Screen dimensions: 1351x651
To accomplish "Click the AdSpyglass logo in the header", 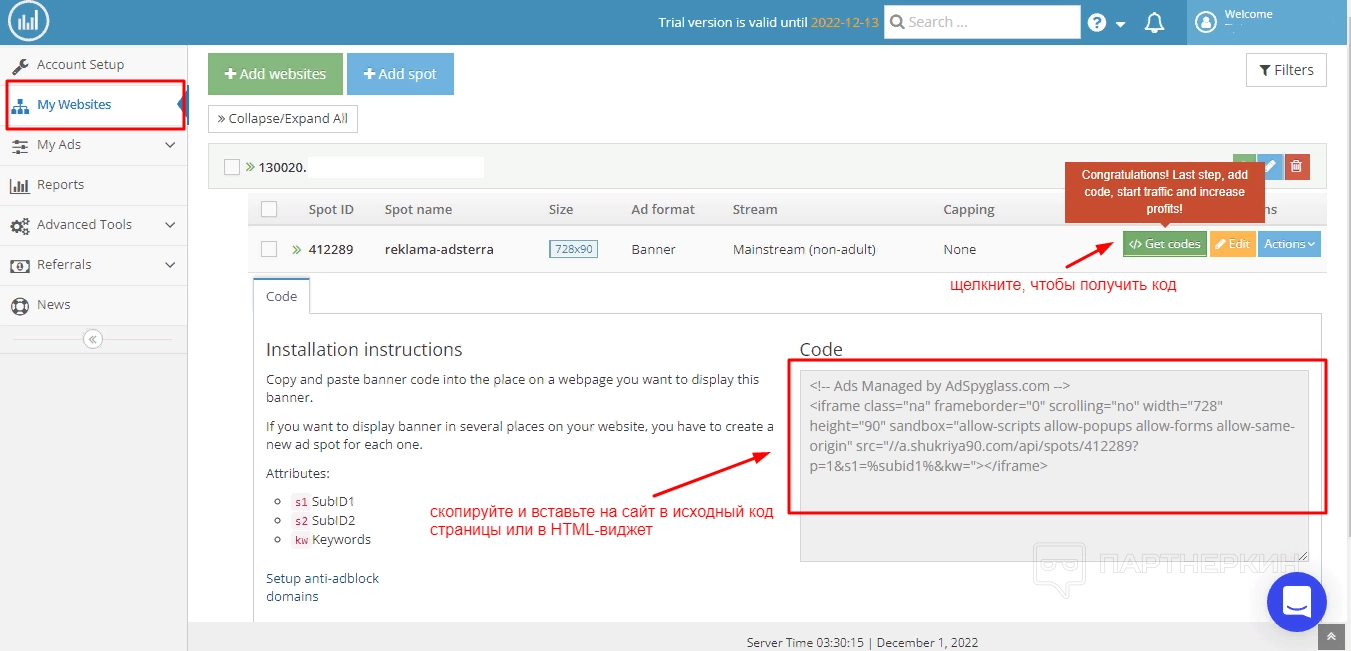I will (28, 21).
